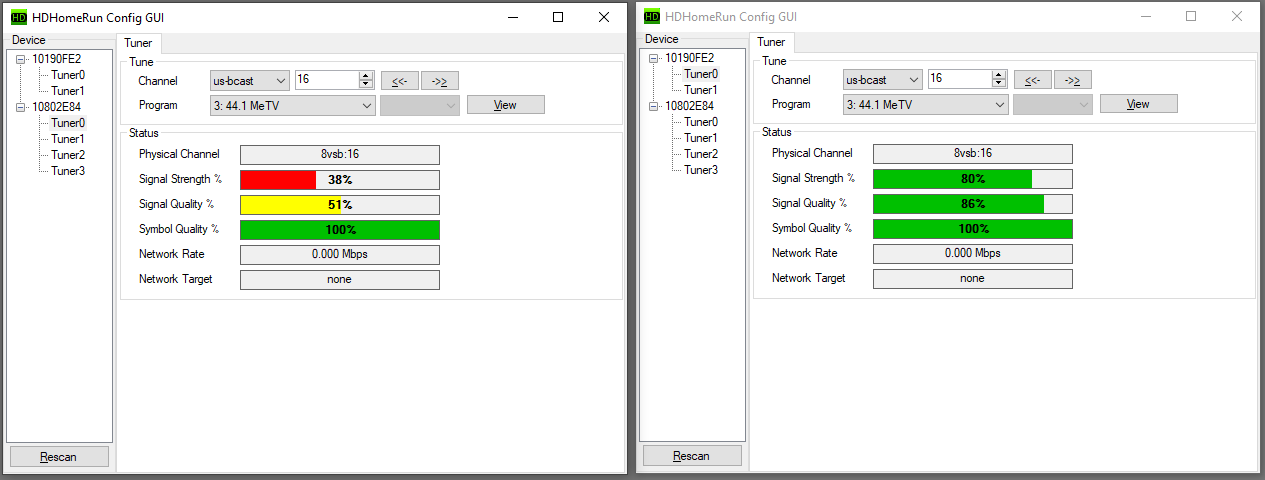Image resolution: width=1265 pixels, height=480 pixels.
Task: Open Program 44.1 MeTV dropdown in right window
Action: point(926,104)
